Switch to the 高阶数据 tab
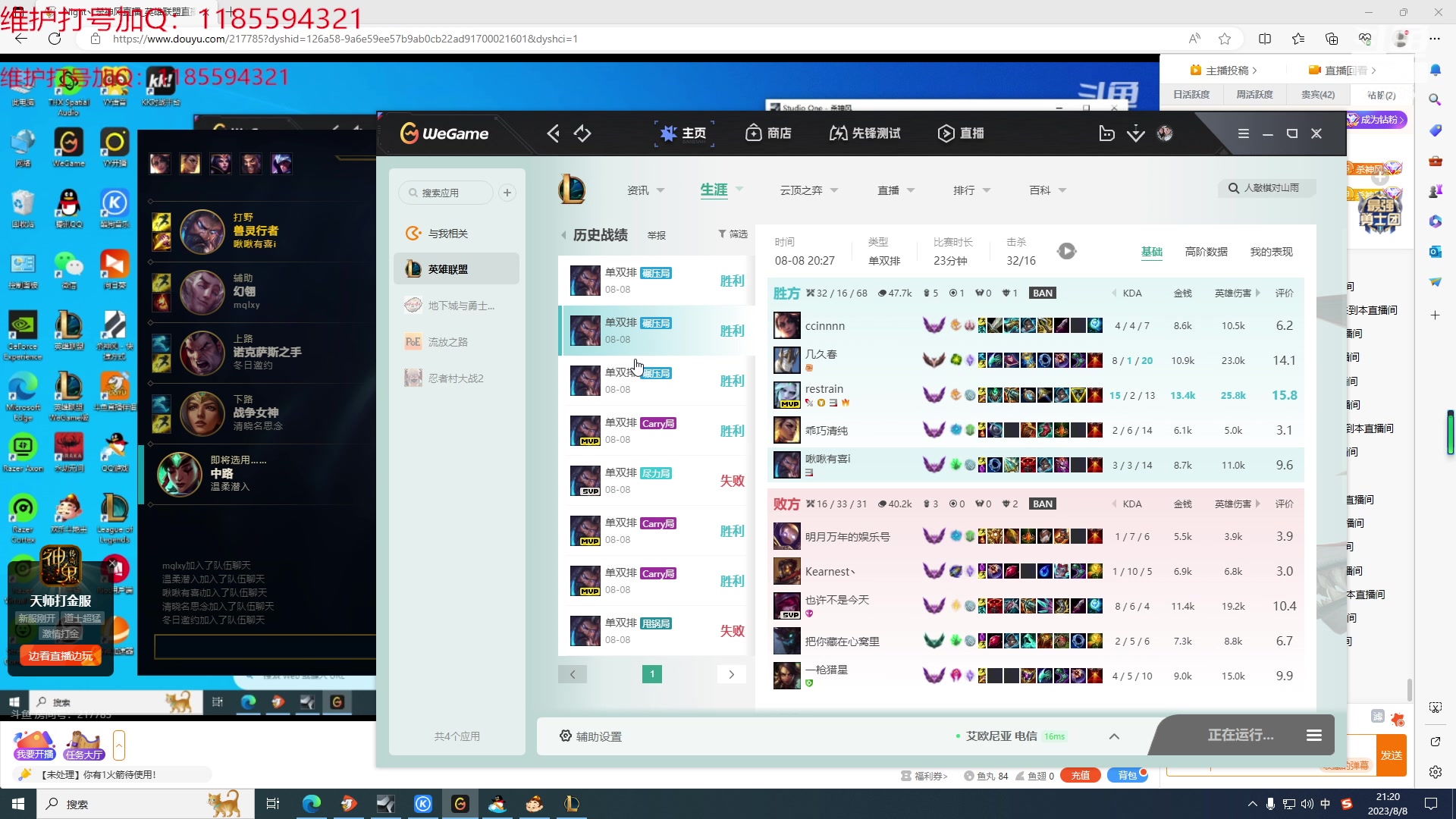Image resolution: width=1456 pixels, height=819 pixels. pos(1206,251)
